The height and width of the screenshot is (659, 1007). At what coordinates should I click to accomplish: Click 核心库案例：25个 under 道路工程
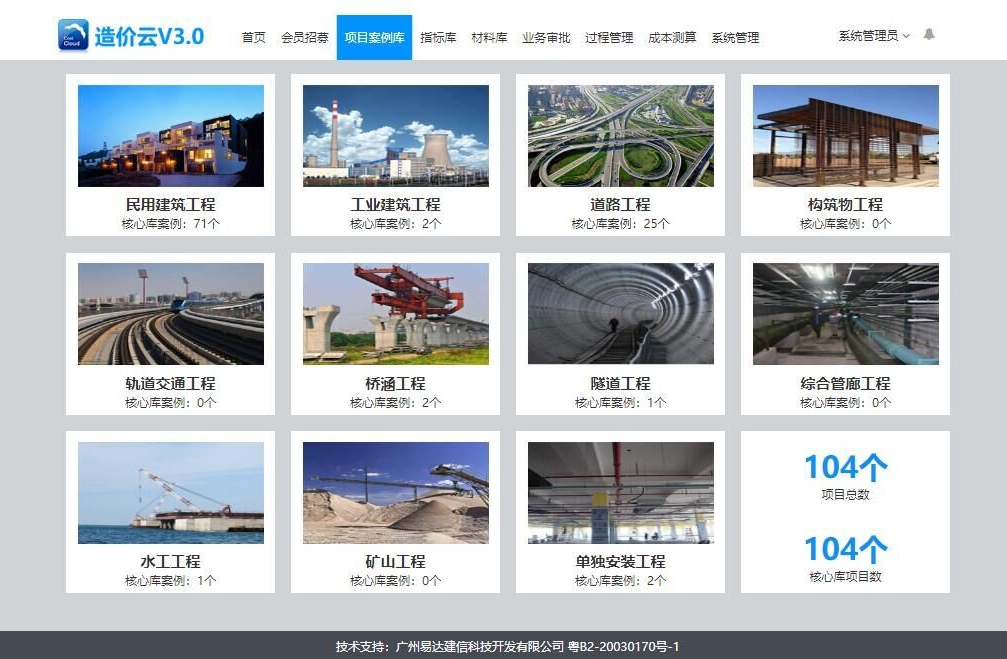pyautogui.click(x=620, y=224)
